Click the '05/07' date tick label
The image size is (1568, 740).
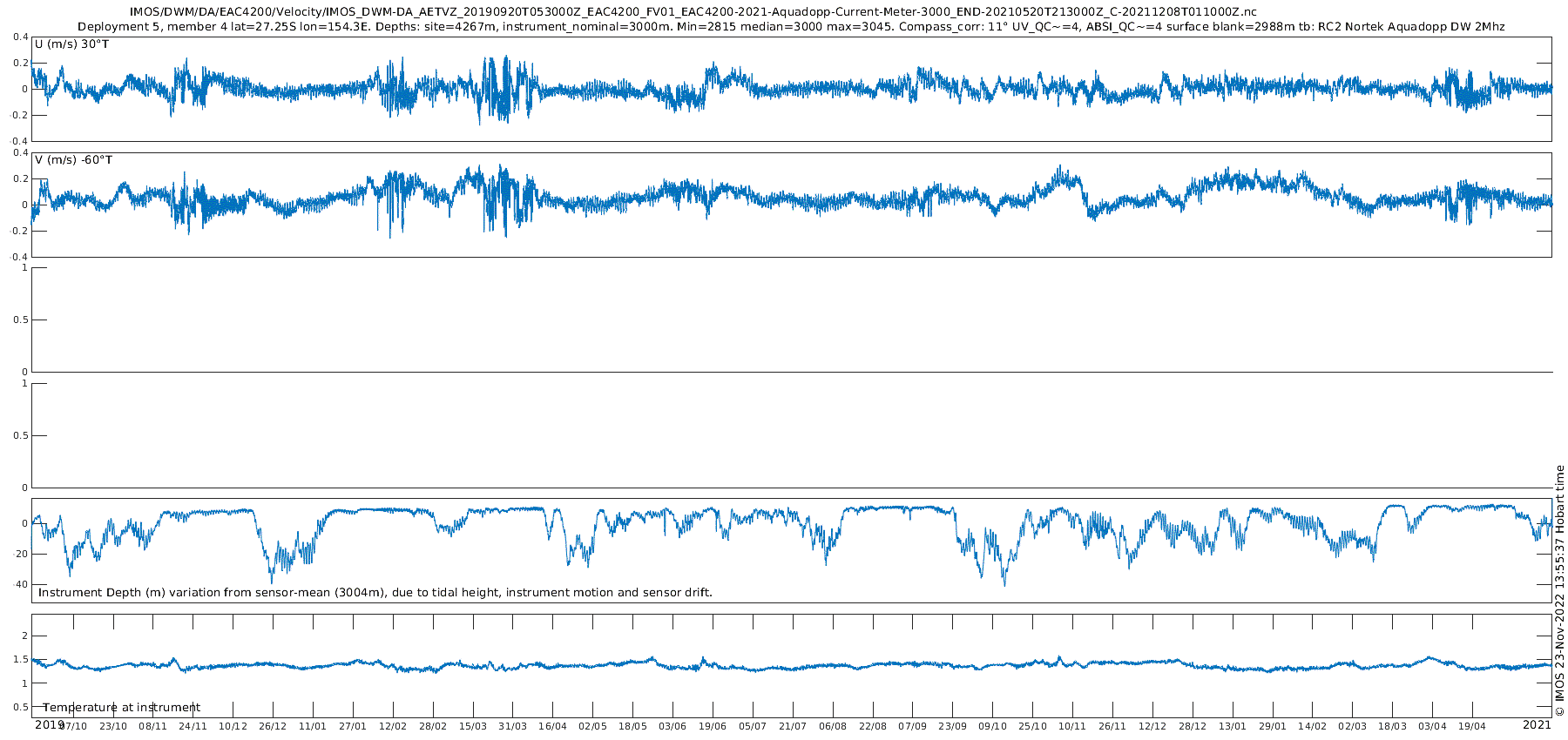tap(753, 726)
